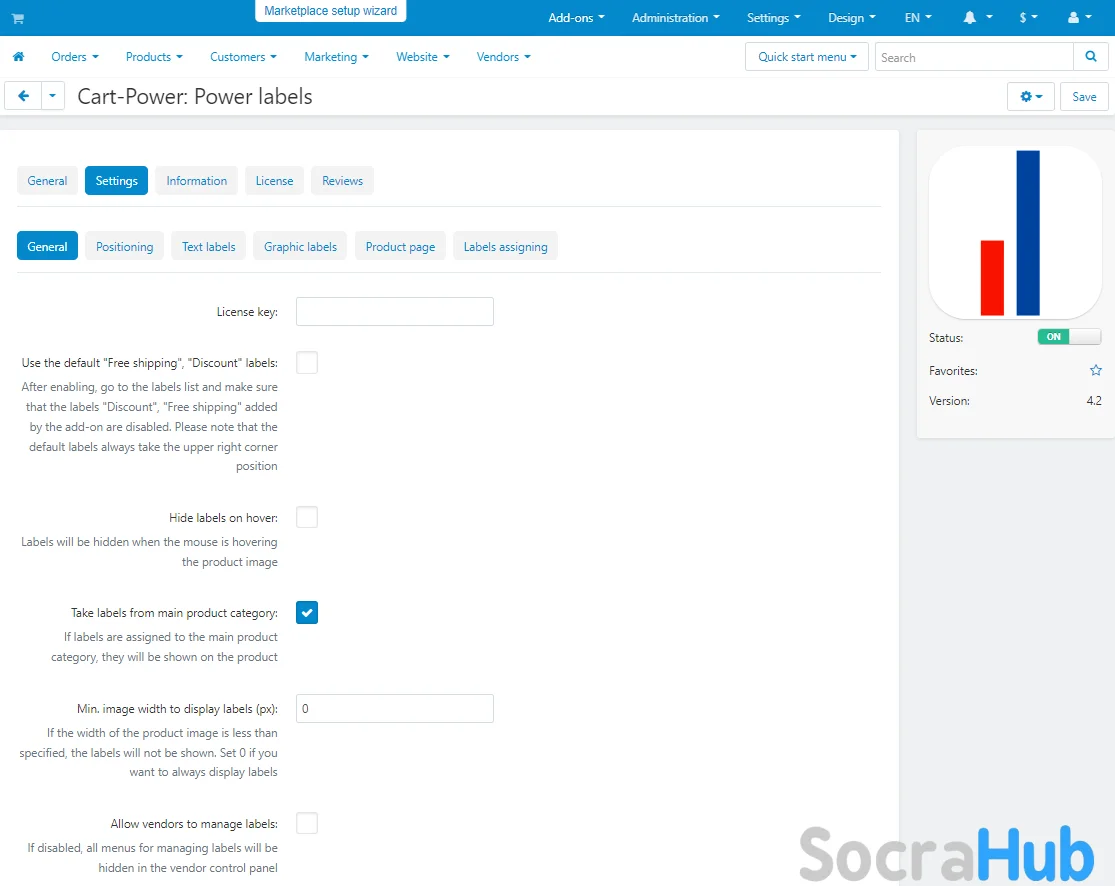Screen dimensions: 1115x886
Task: Enable default Free shipping and Discount labels
Action: [307, 363]
